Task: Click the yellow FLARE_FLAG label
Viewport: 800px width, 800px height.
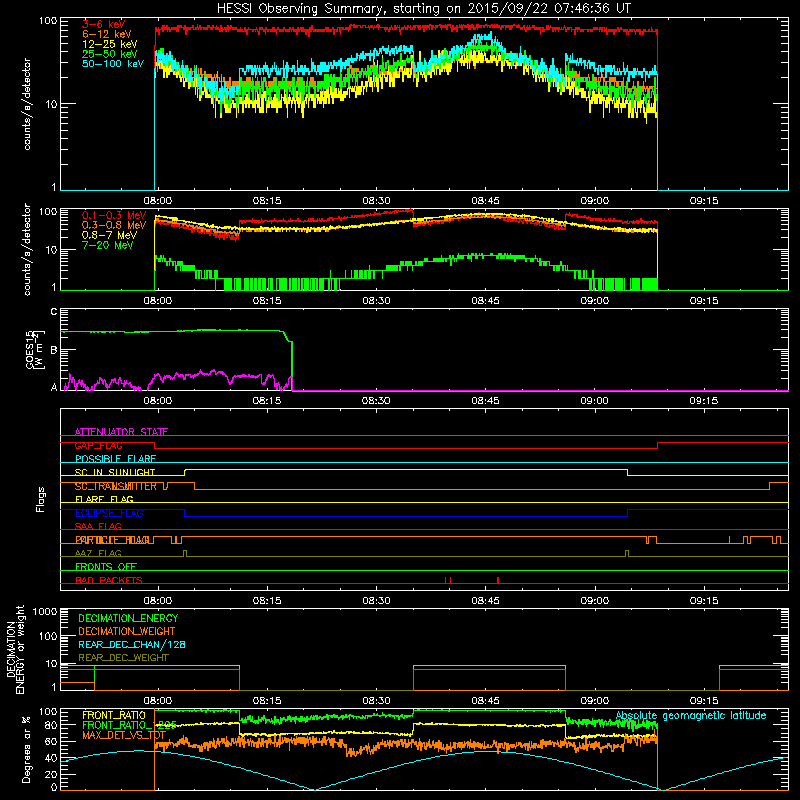Action: click(104, 499)
